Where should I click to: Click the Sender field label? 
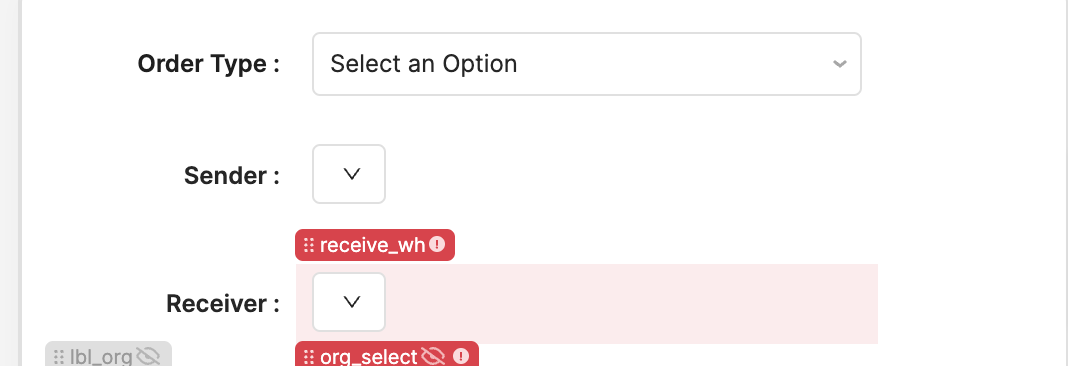coord(232,176)
